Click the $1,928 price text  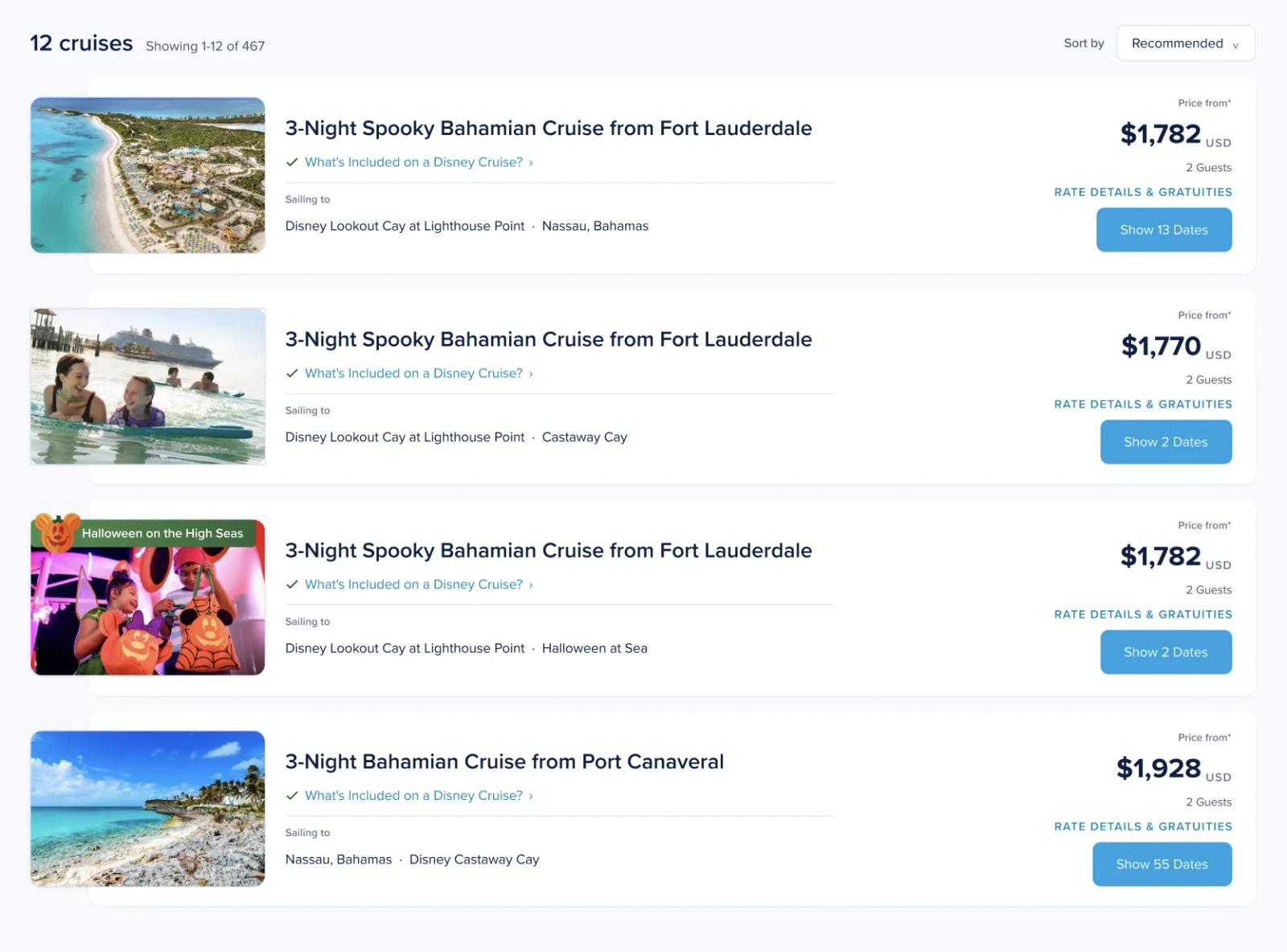coord(1158,768)
